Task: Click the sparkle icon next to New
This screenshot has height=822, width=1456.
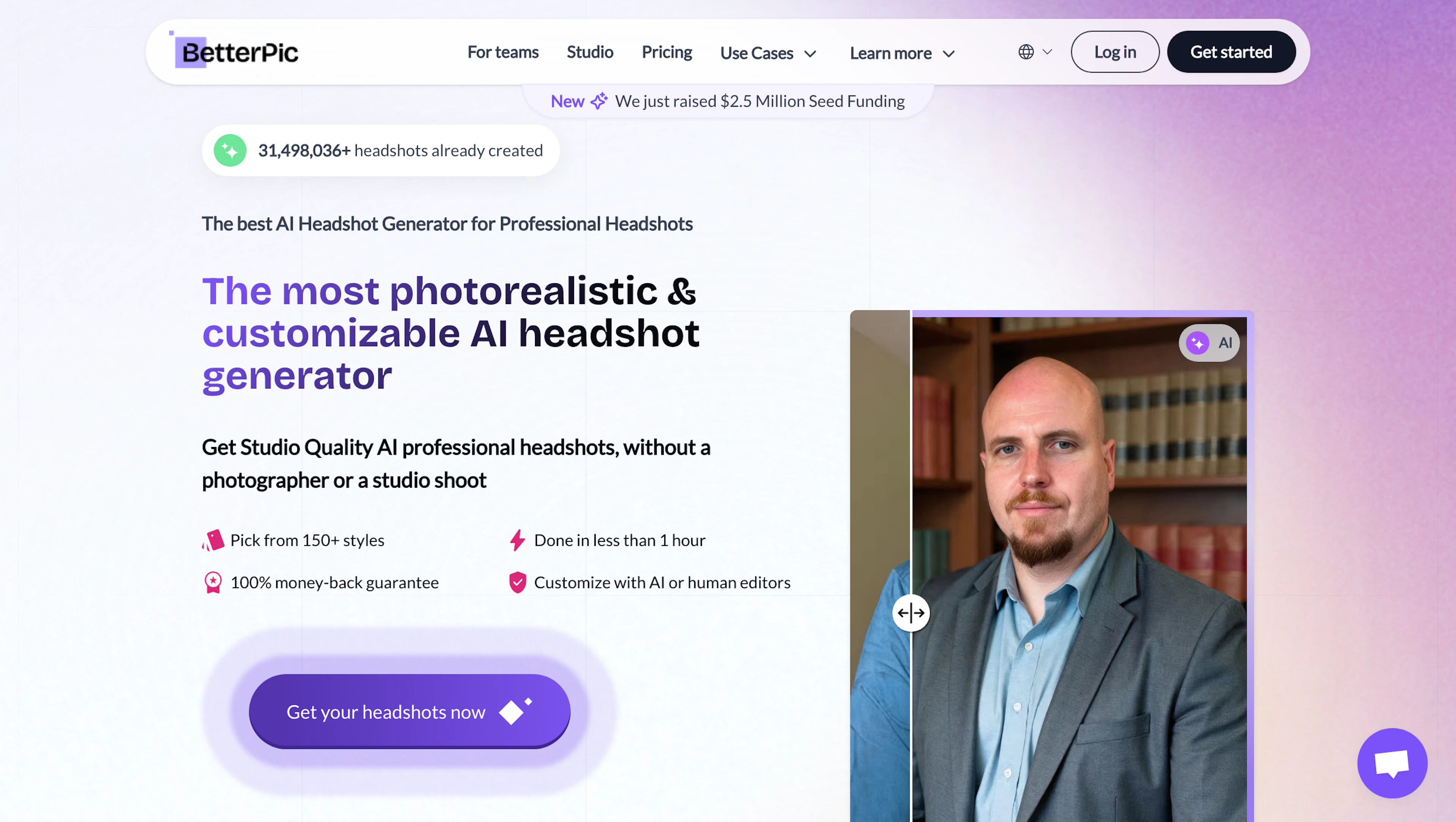Action: [599, 101]
